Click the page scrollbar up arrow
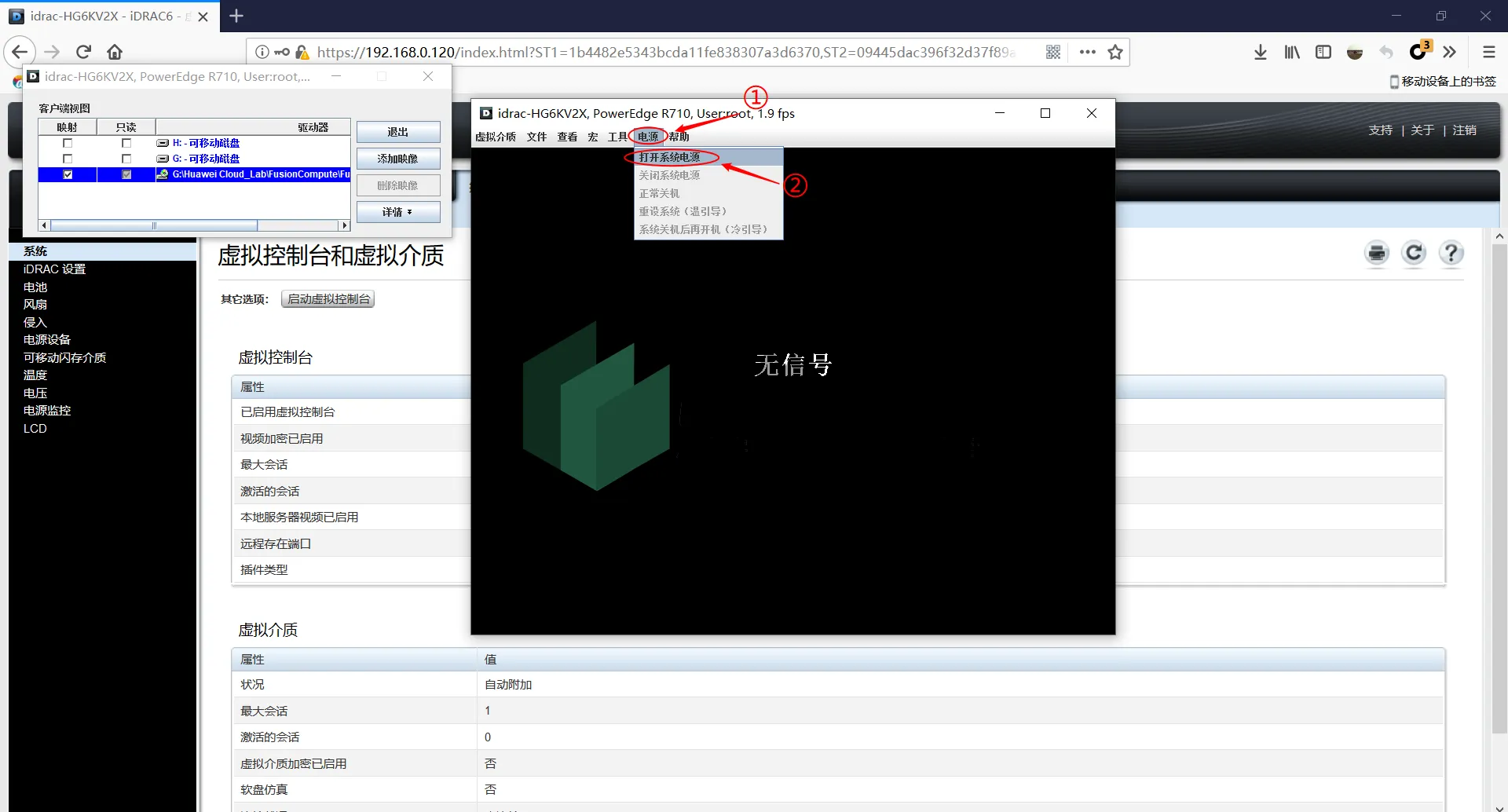Viewport: 1508px width, 812px height. [1499, 236]
